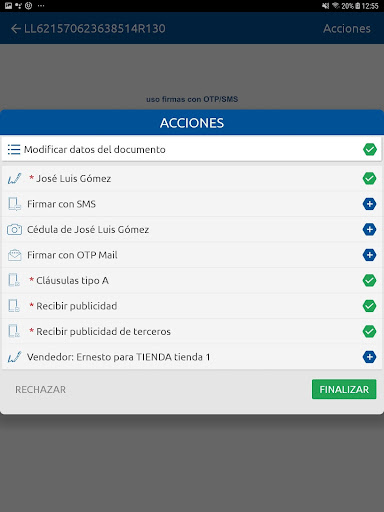The image size is (384, 512).
Task: Toggle green check on Recibir publicidad
Action: (x=369, y=306)
